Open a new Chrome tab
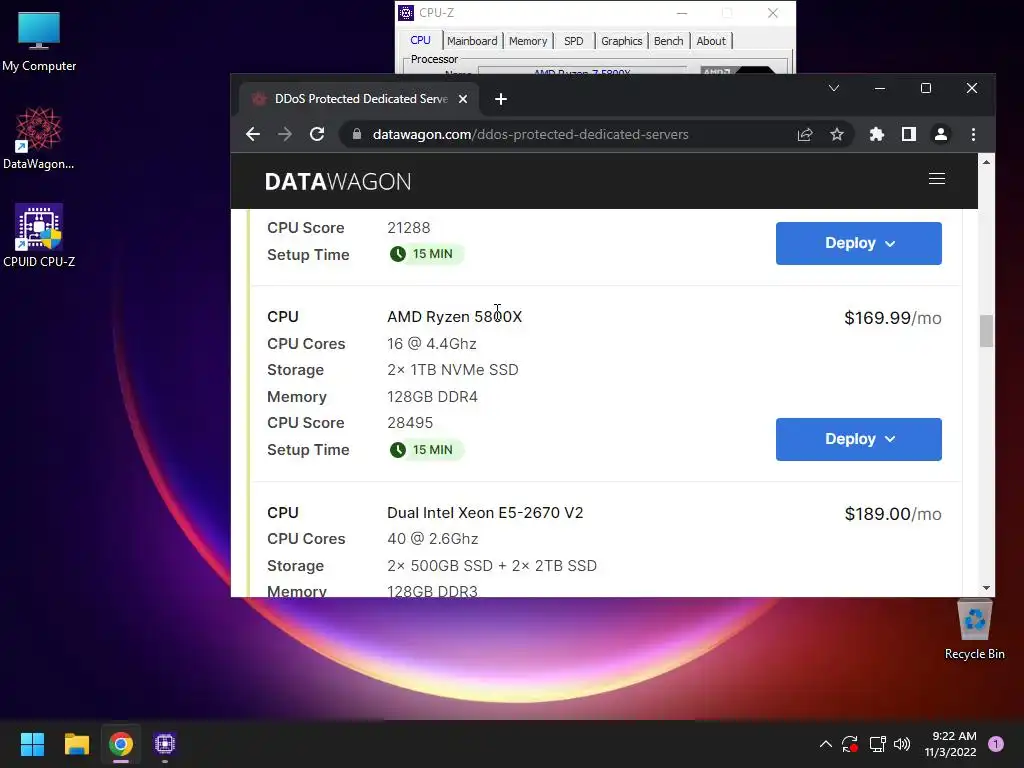Image resolution: width=1024 pixels, height=768 pixels. [501, 99]
